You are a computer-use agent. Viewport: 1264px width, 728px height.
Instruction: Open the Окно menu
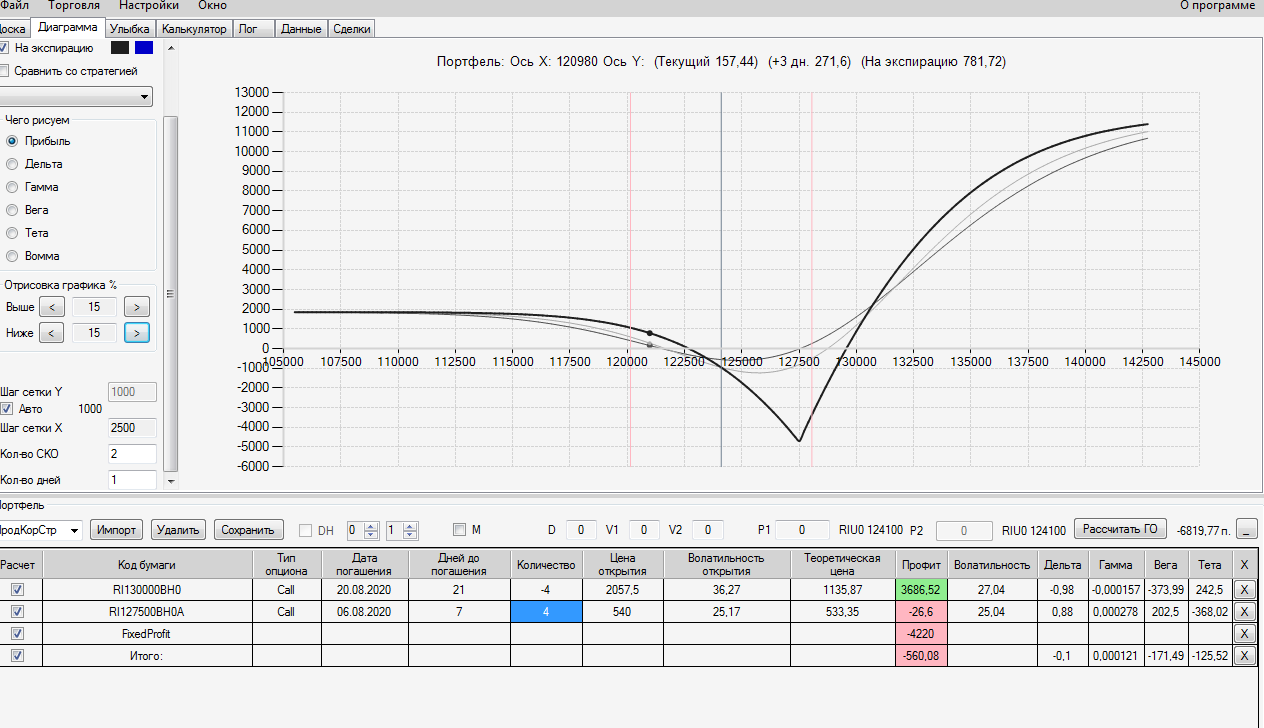point(212,5)
